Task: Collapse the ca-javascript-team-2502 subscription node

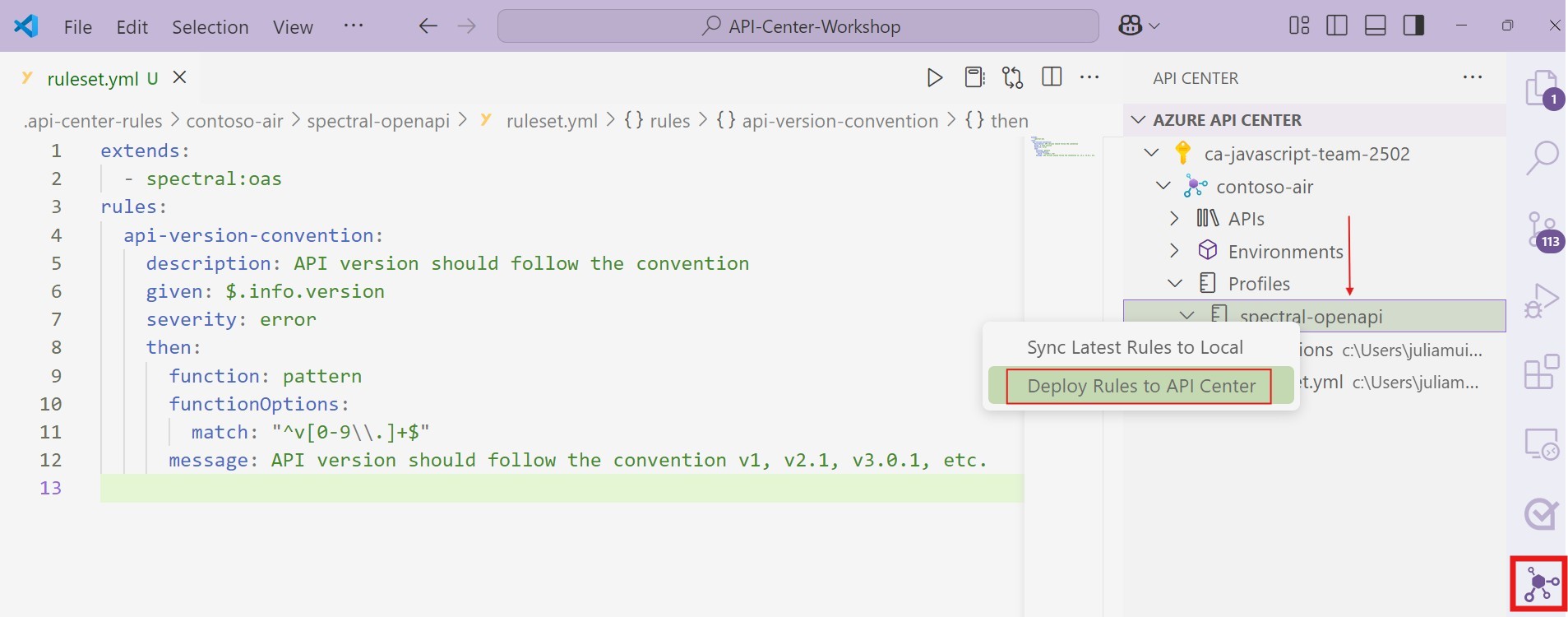Action: click(1152, 153)
